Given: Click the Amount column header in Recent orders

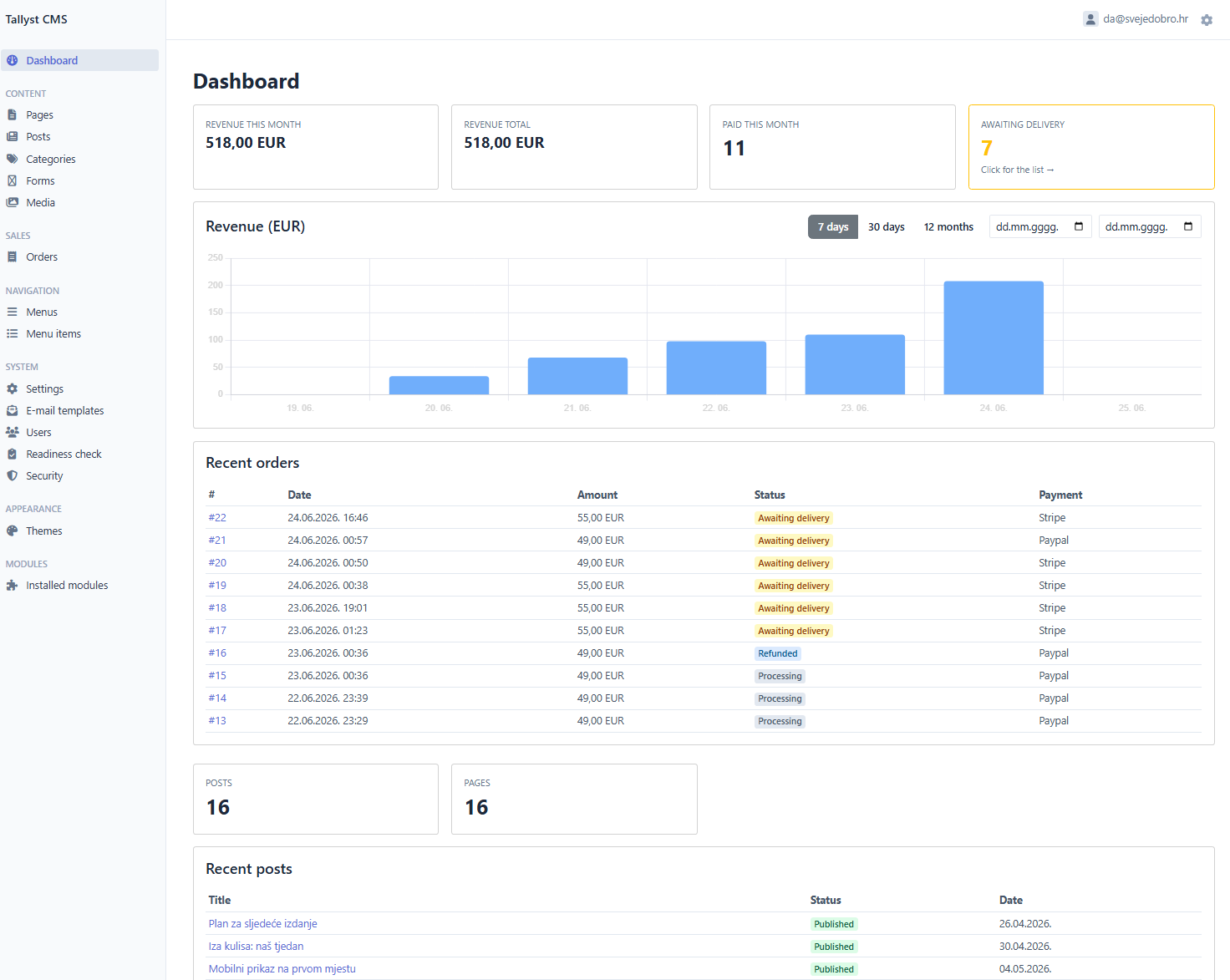Looking at the screenshot, I should tap(597, 495).
